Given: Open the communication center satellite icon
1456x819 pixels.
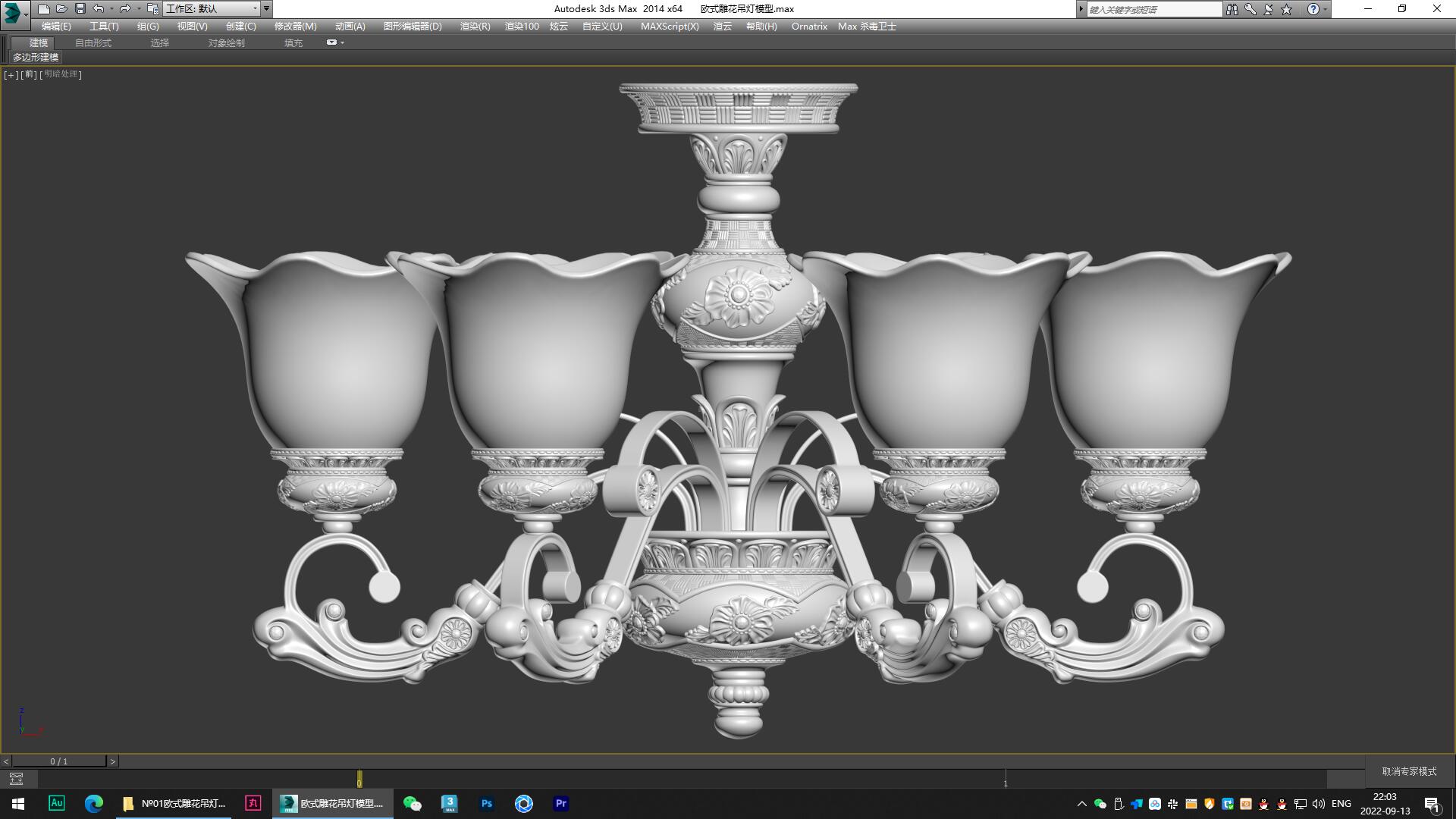Looking at the screenshot, I should tap(1266, 9).
